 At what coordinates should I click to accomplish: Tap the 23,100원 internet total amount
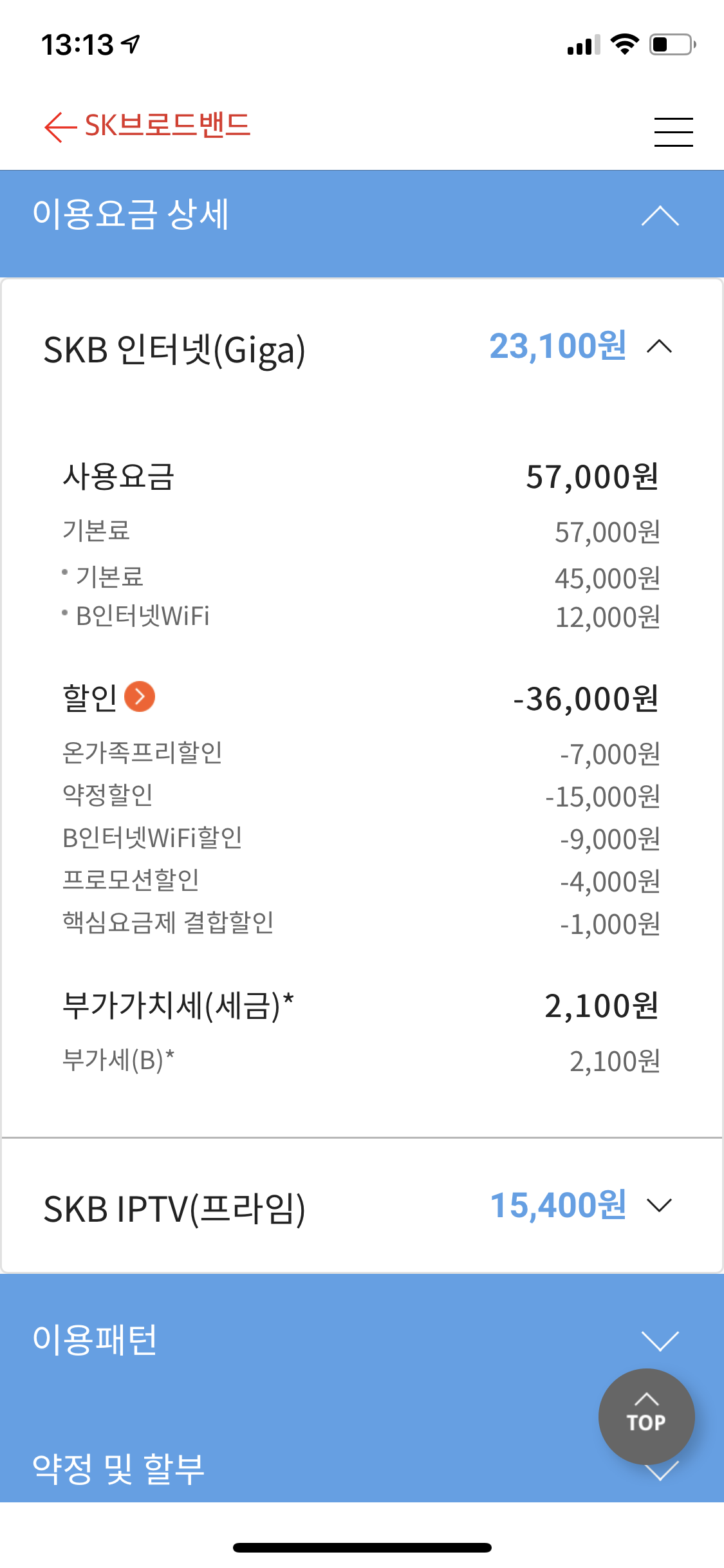(557, 346)
